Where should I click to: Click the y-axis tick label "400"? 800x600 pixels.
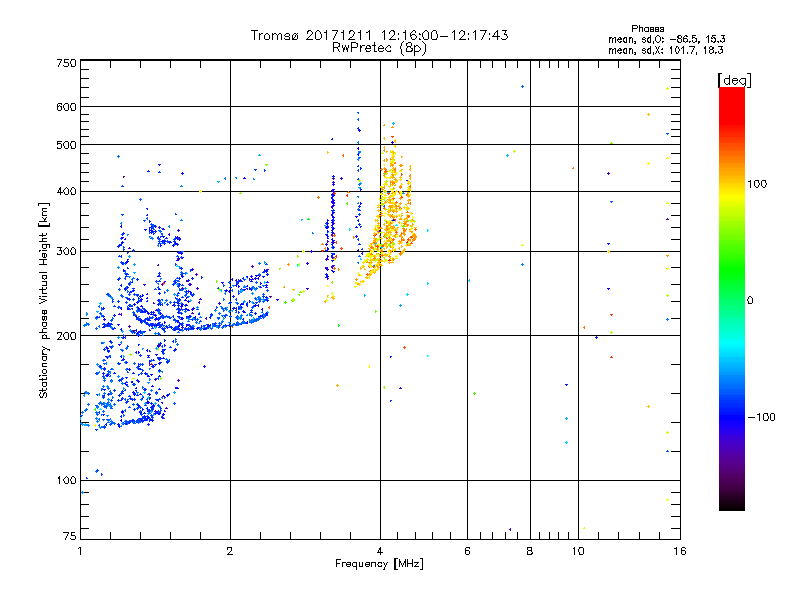67,192
